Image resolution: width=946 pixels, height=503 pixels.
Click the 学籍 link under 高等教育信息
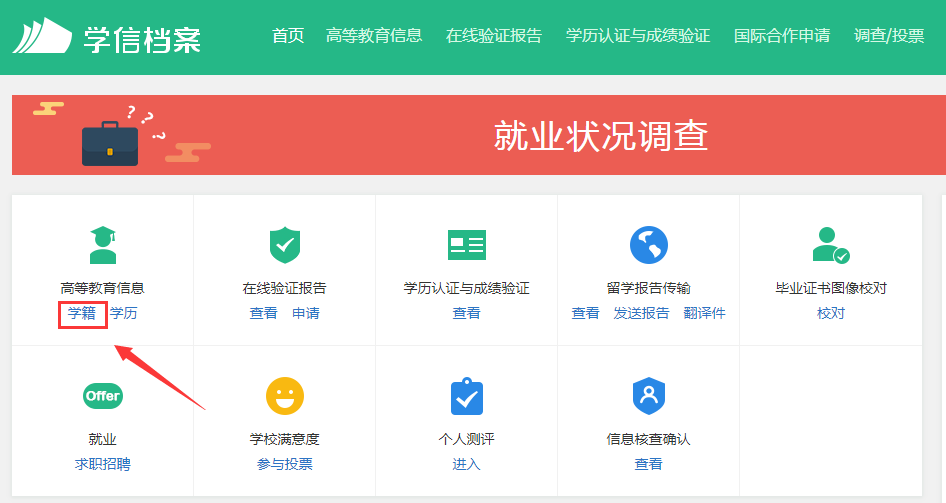[82, 313]
